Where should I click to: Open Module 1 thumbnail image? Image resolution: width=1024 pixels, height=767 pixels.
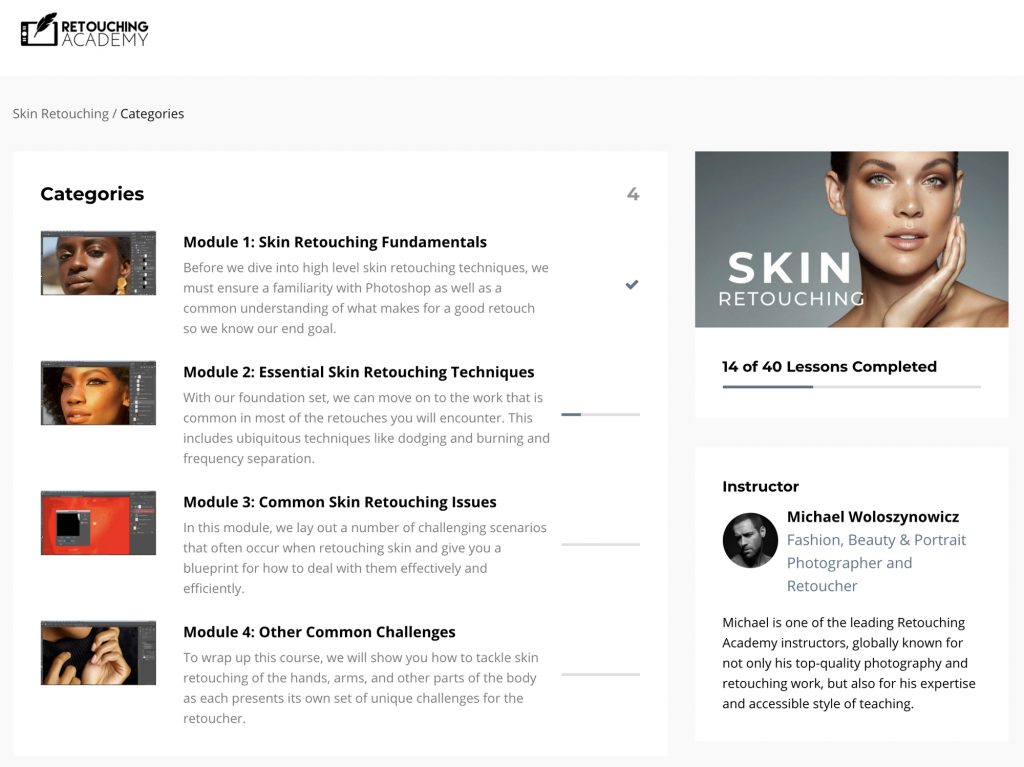tap(98, 263)
